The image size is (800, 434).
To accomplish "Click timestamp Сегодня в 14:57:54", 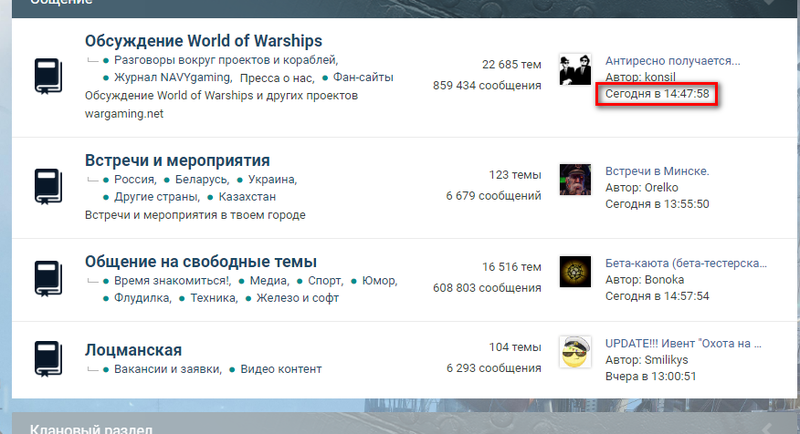I will (657, 296).
